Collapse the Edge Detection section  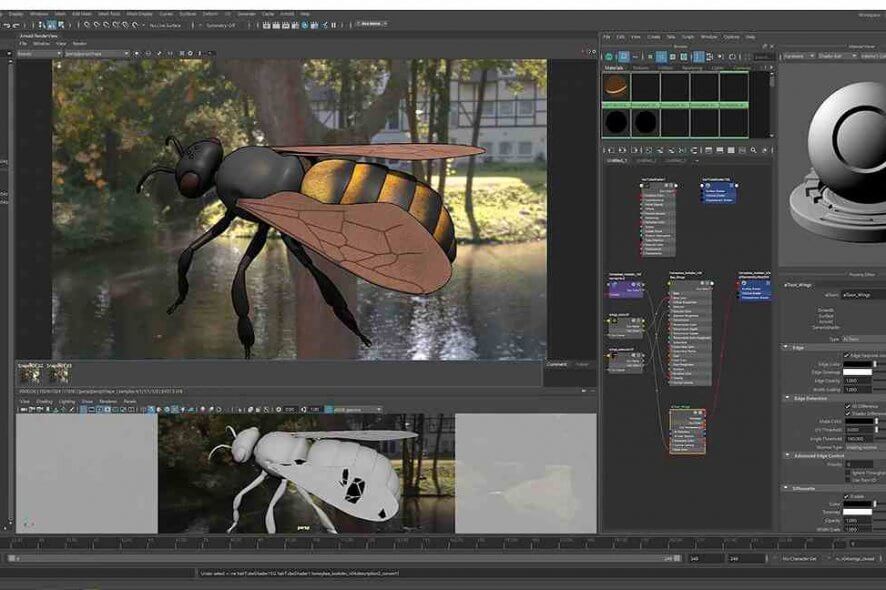[x=786, y=398]
